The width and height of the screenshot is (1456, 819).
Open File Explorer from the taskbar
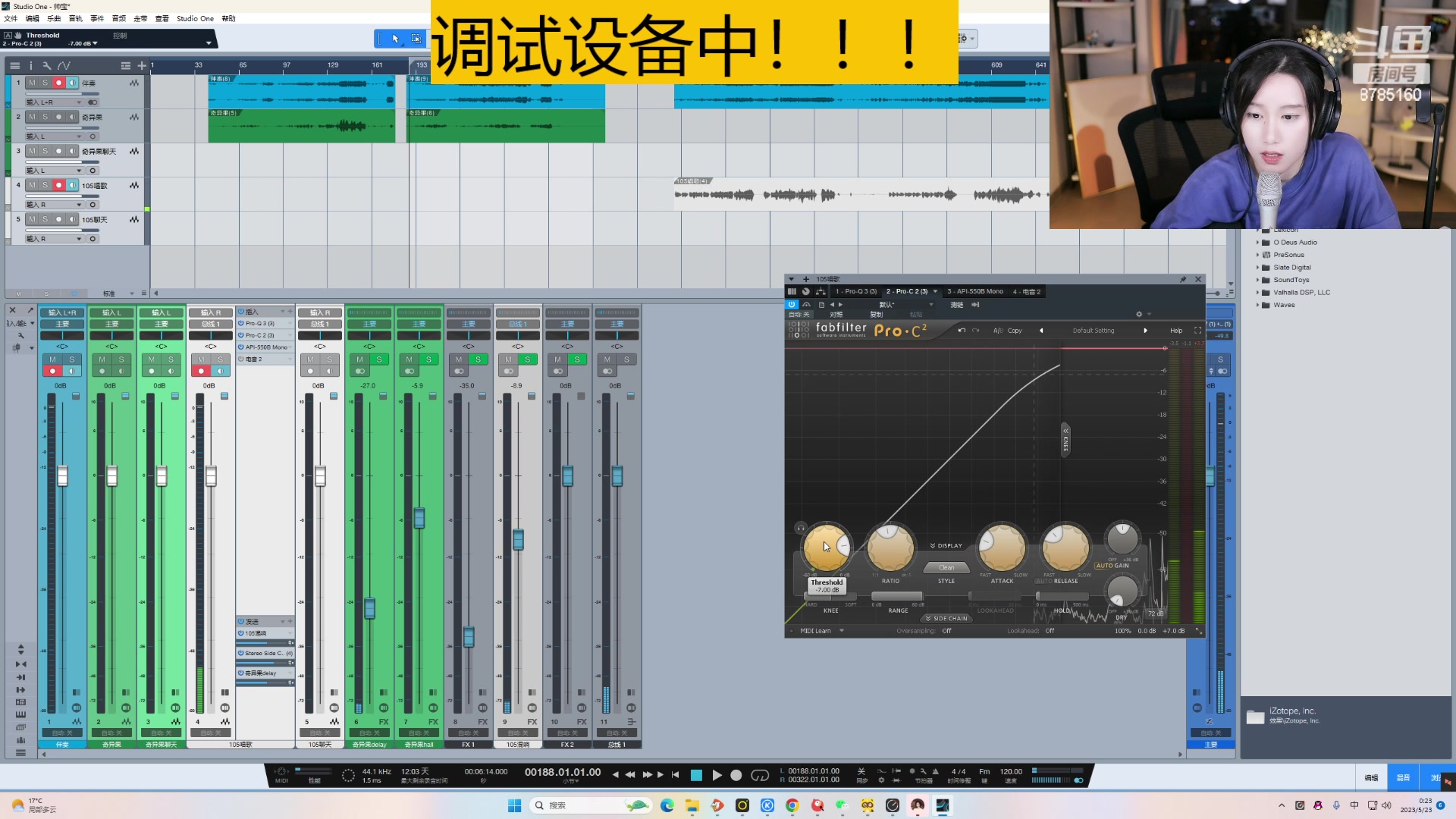(x=692, y=805)
